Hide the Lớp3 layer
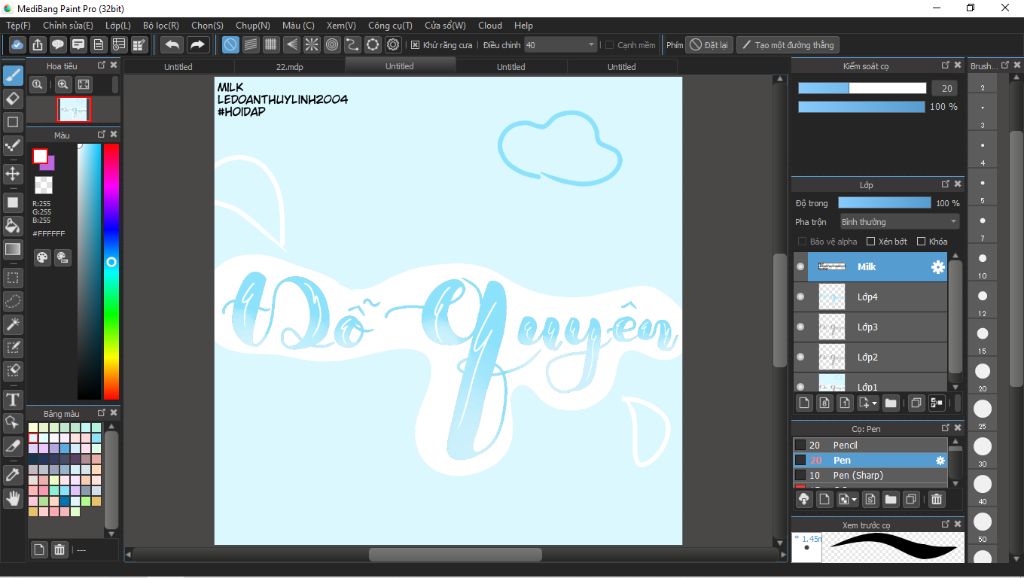This screenshot has height=578, width=1024. pyautogui.click(x=801, y=327)
